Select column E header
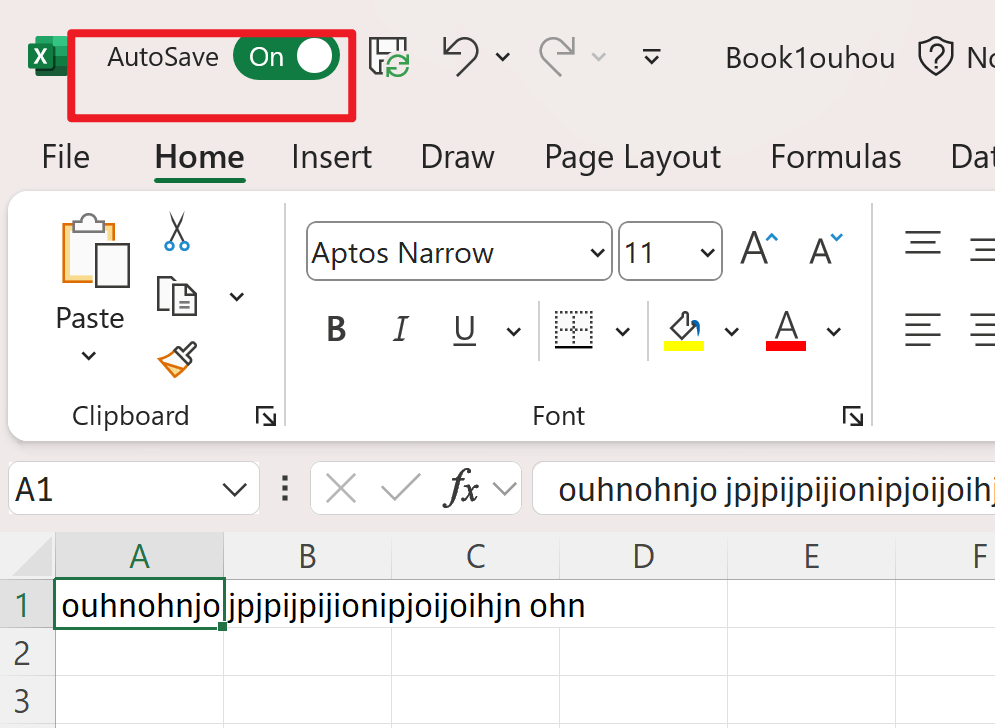Screen dimensions: 995x728 (812, 556)
